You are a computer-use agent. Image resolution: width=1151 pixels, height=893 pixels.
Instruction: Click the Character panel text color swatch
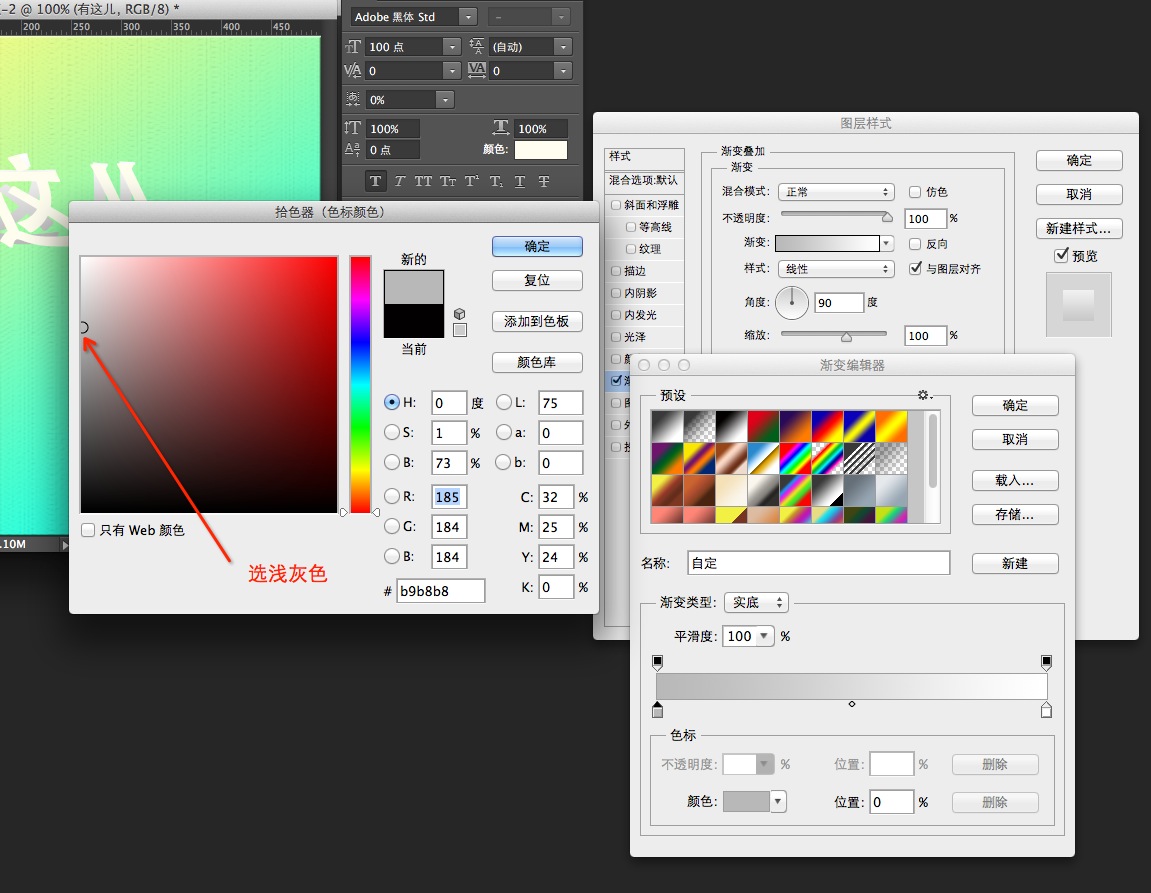[541, 150]
